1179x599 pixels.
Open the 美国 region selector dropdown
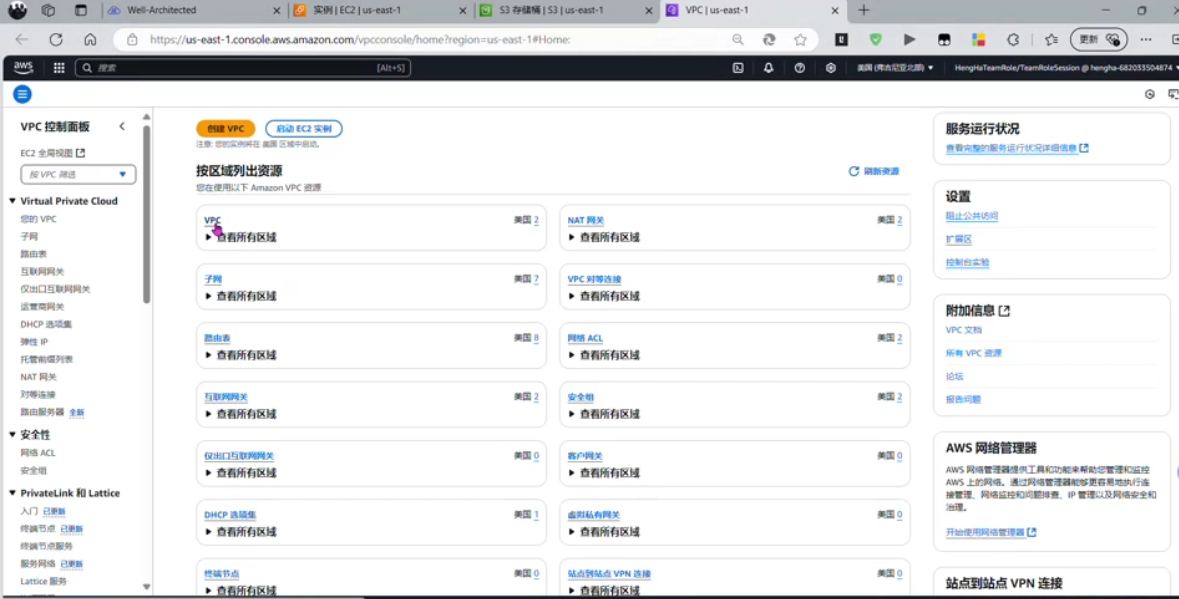point(895,68)
